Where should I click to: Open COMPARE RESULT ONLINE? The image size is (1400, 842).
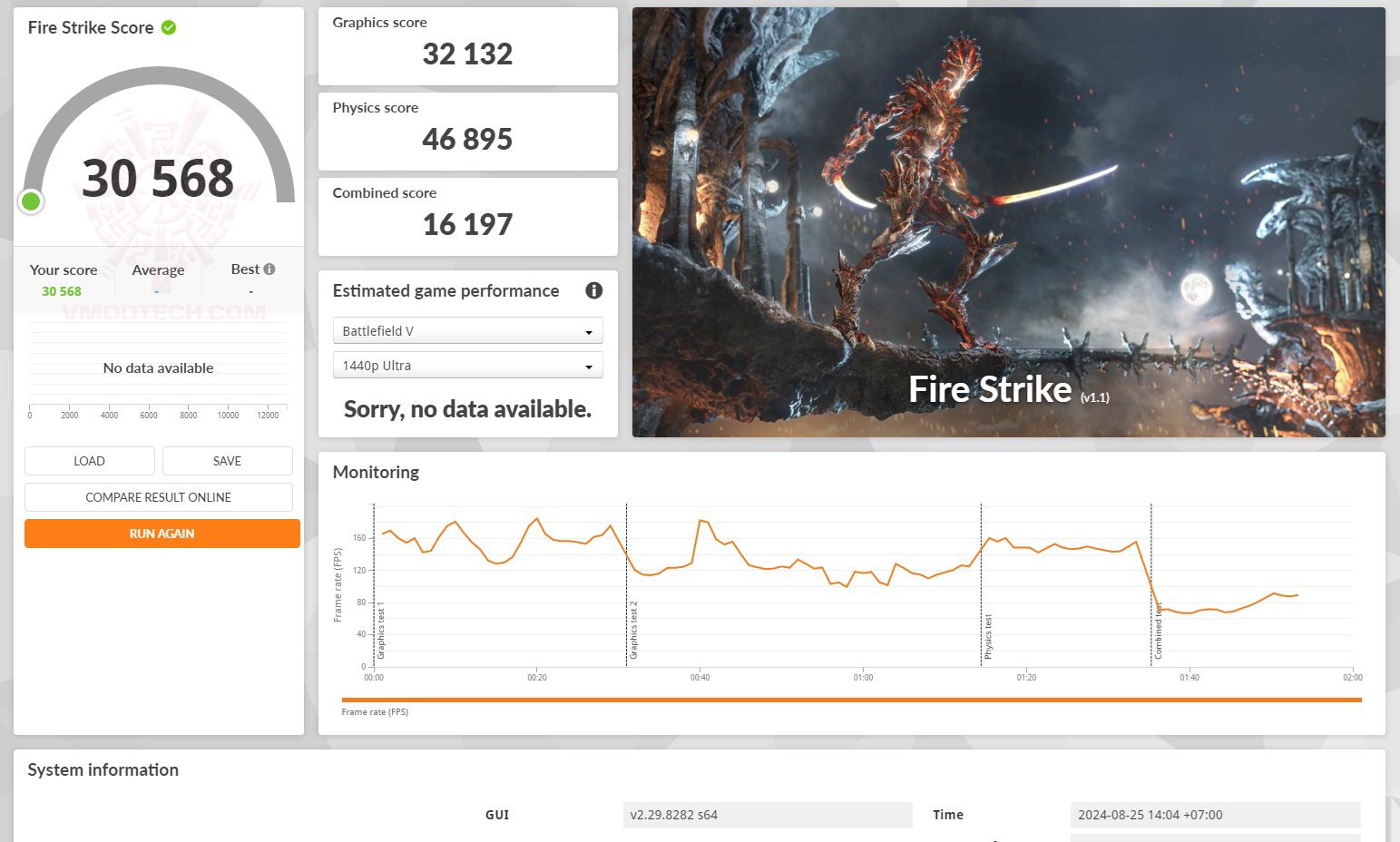point(159,497)
